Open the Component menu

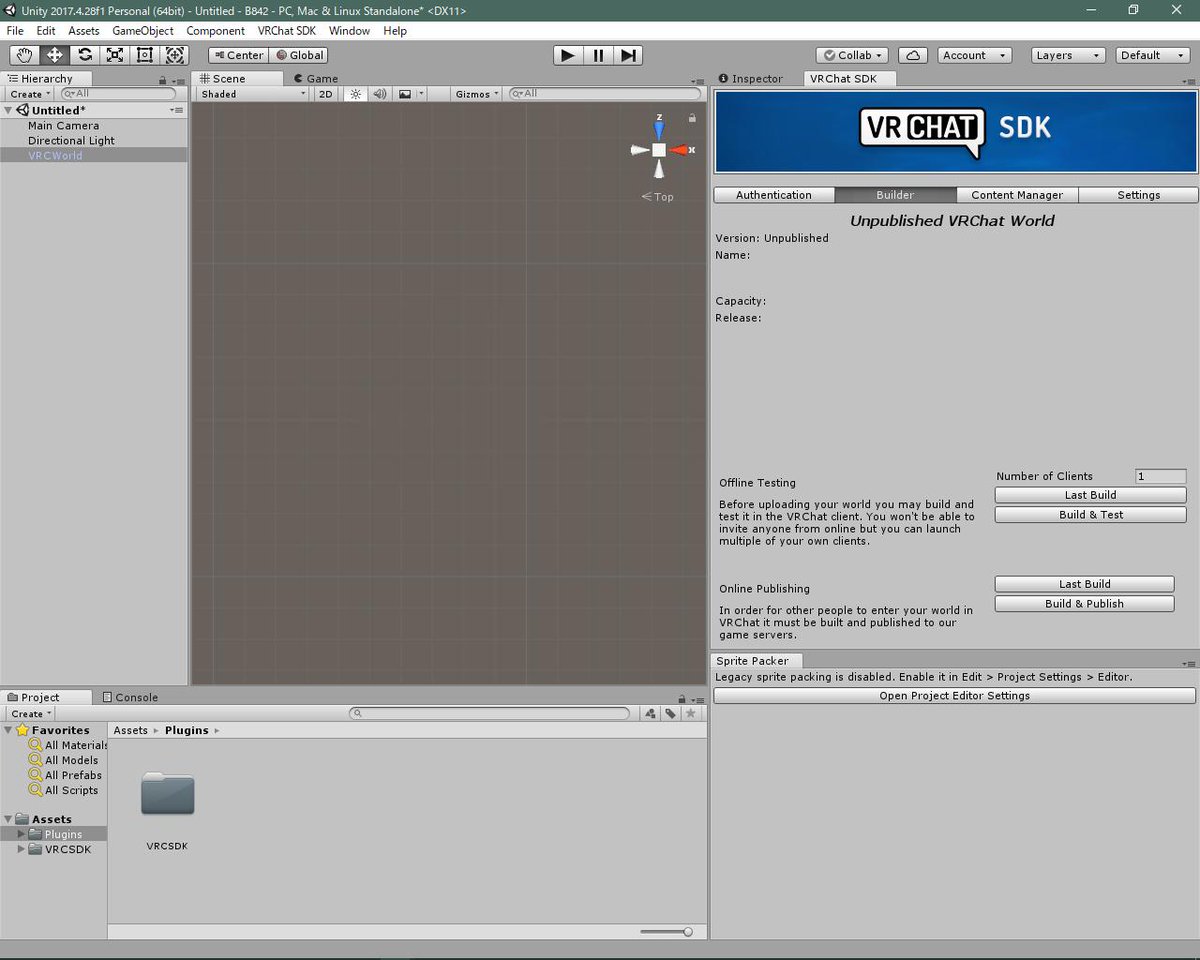click(215, 31)
